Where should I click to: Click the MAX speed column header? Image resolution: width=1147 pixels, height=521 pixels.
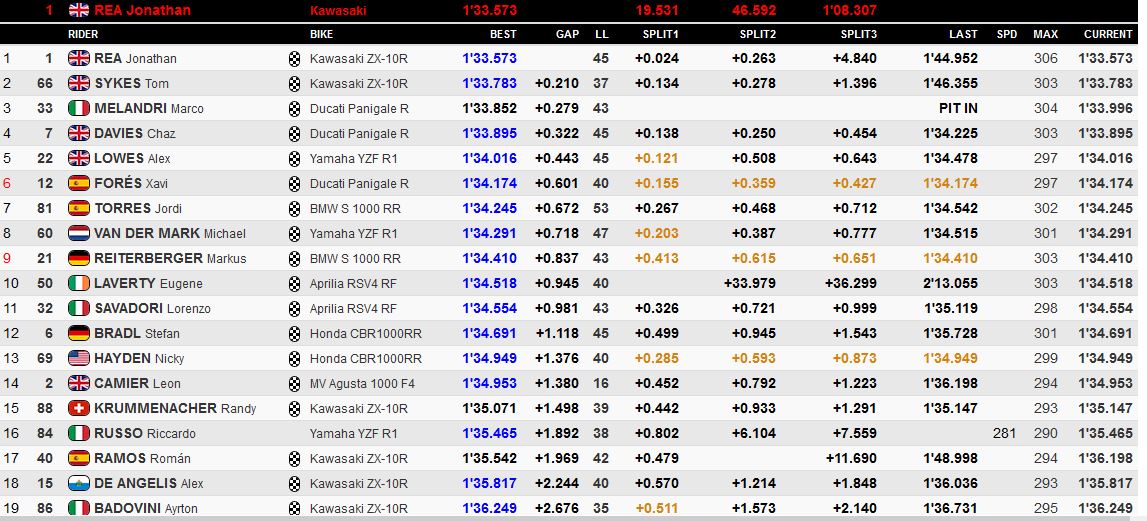coord(1045,34)
